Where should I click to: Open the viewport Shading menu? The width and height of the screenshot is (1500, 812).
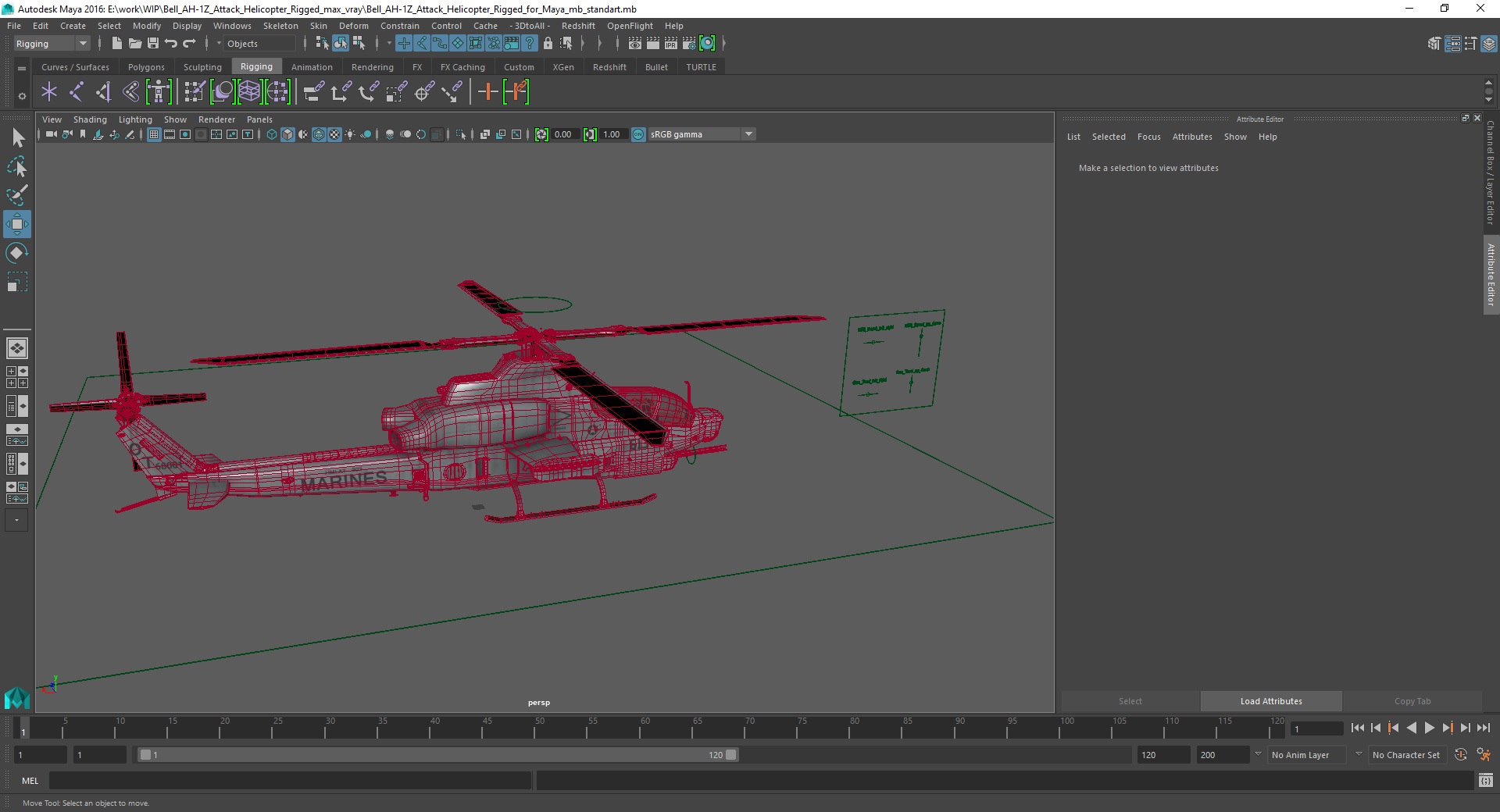coord(90,119)
